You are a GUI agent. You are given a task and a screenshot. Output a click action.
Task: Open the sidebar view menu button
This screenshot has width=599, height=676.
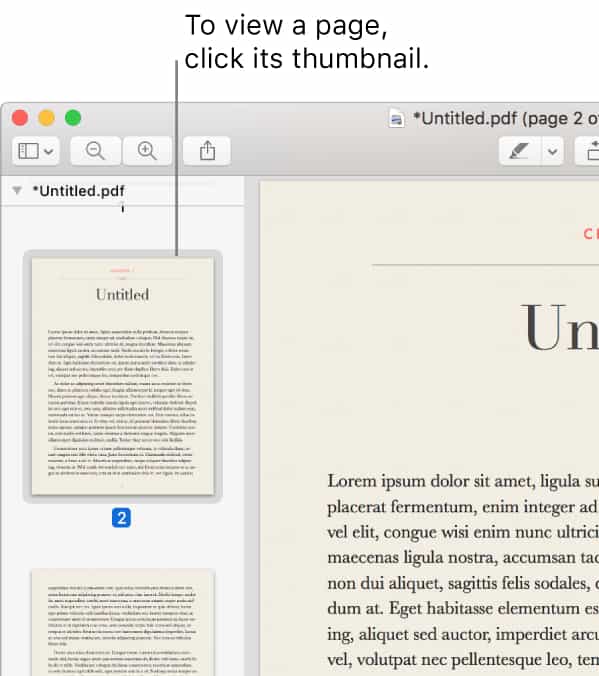pyautogui.click(x=35, y=151)
